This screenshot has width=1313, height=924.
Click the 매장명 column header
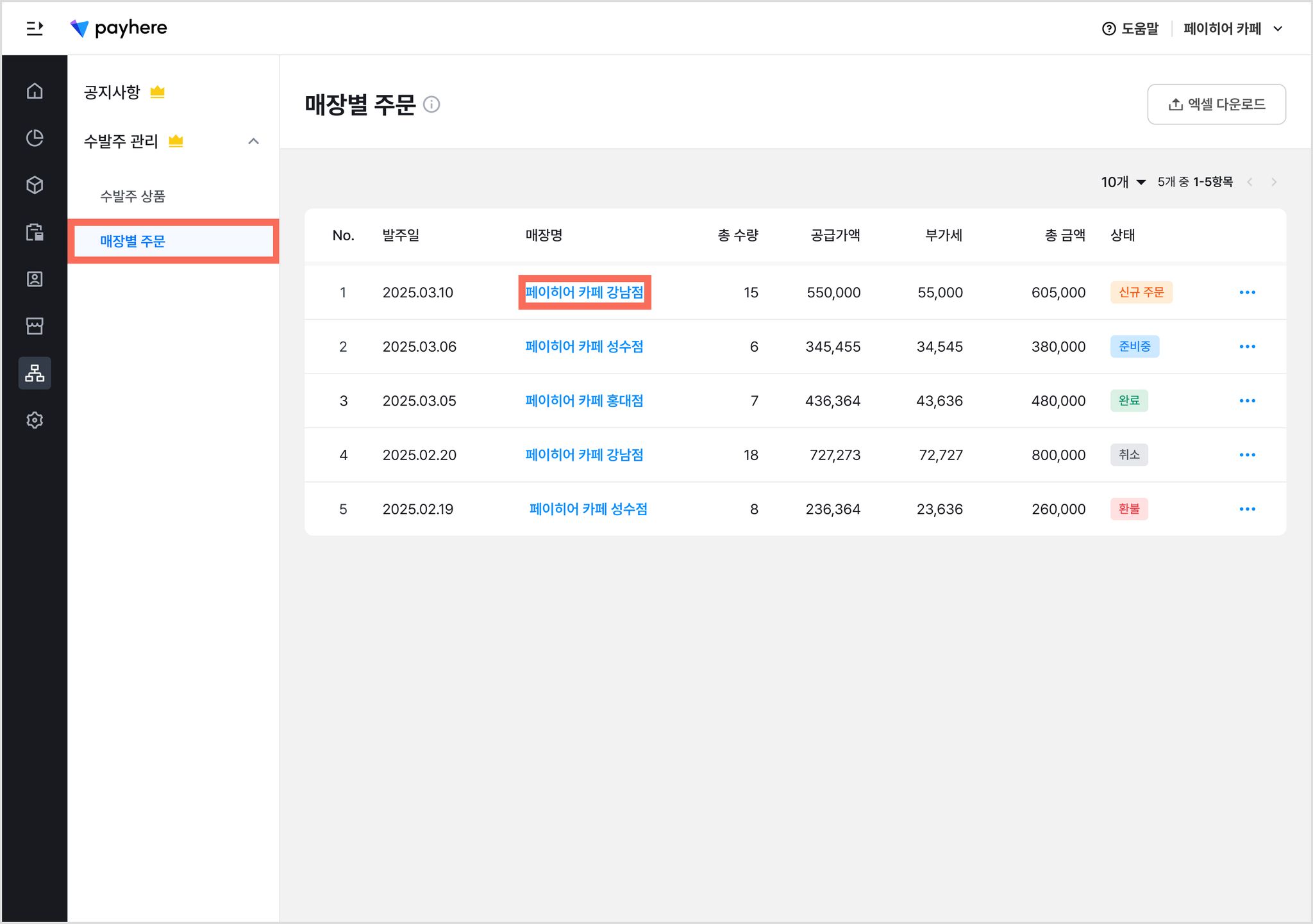[x=544, y=235]
